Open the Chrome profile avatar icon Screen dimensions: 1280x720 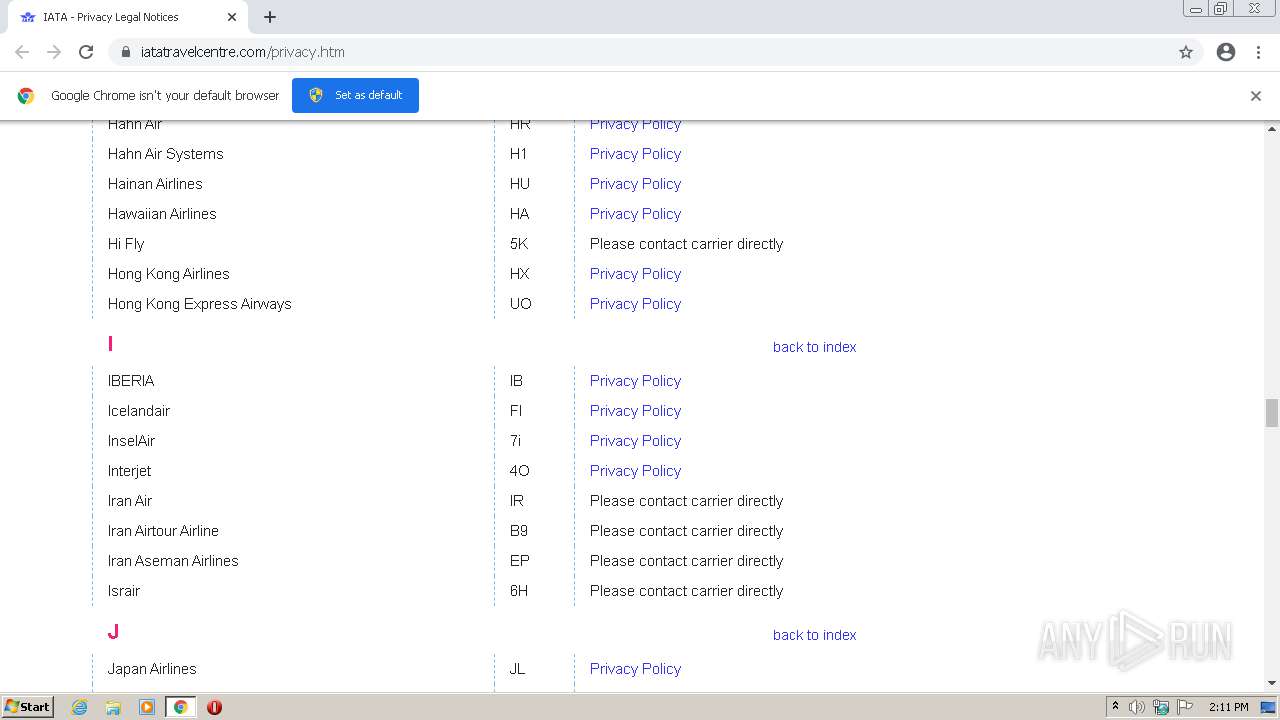point(1226,52)
